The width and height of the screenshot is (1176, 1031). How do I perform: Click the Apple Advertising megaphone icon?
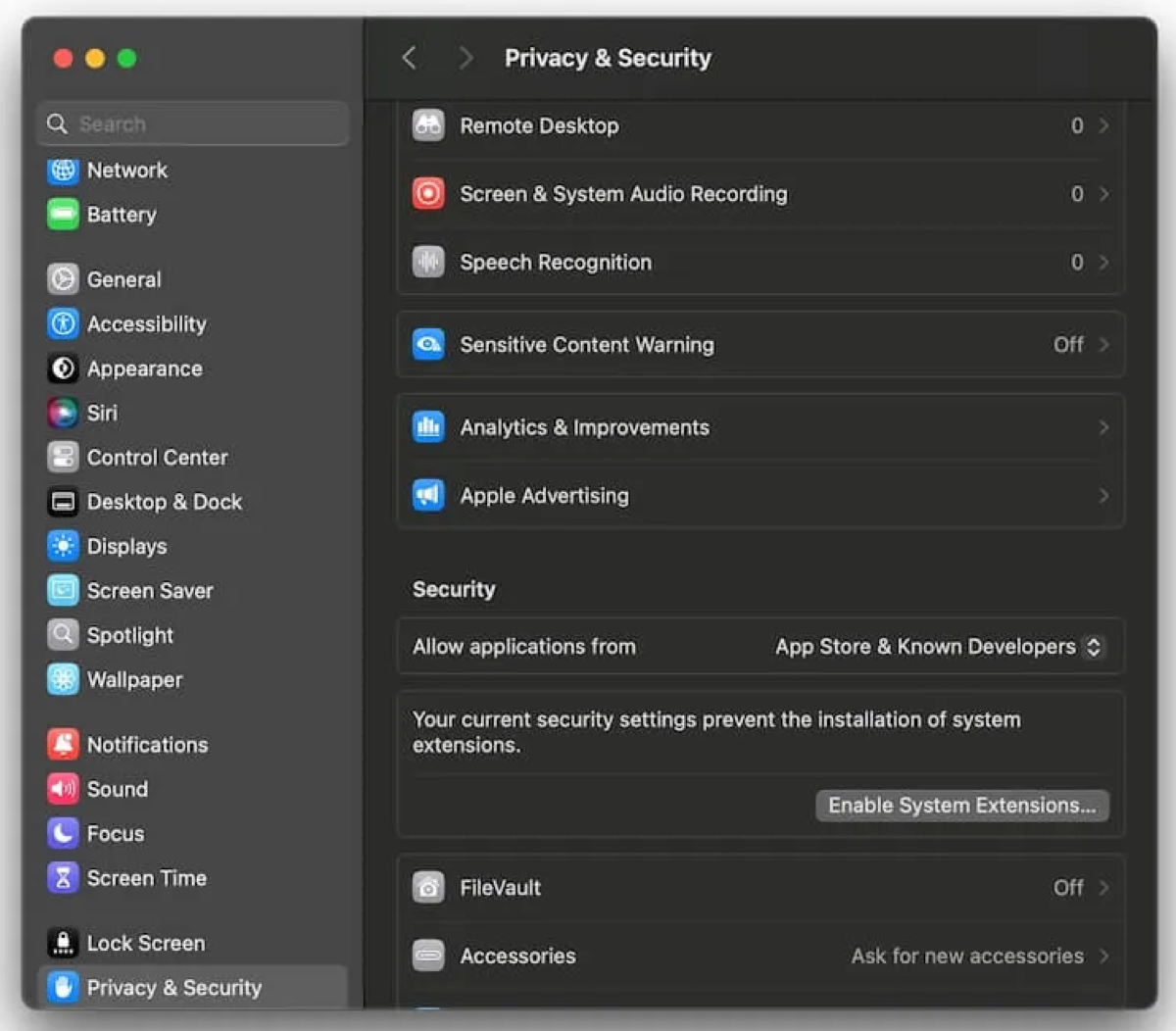pyautogui.click(x=428, y=496)
